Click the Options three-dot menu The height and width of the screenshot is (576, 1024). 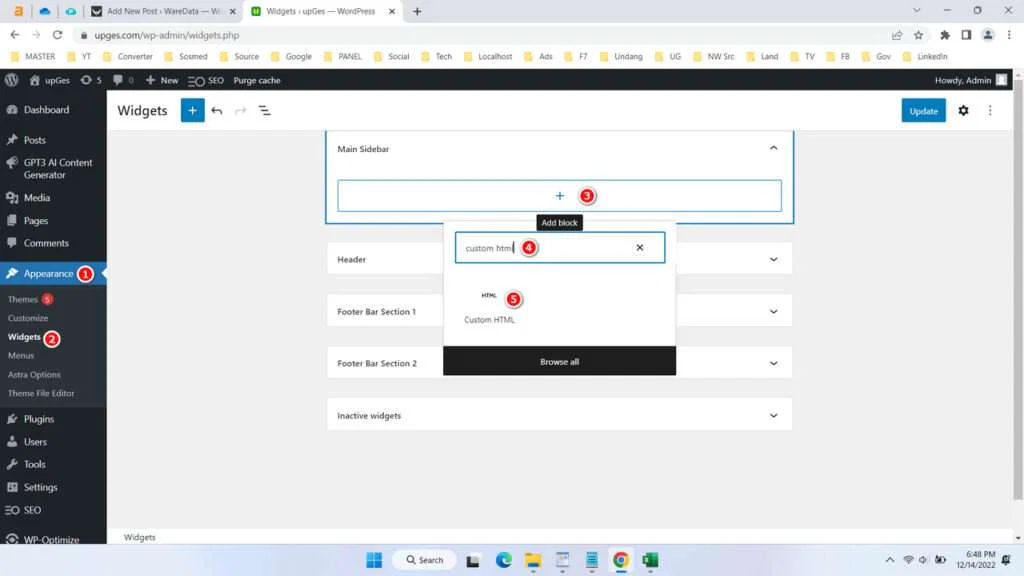[x=991, y=110]
